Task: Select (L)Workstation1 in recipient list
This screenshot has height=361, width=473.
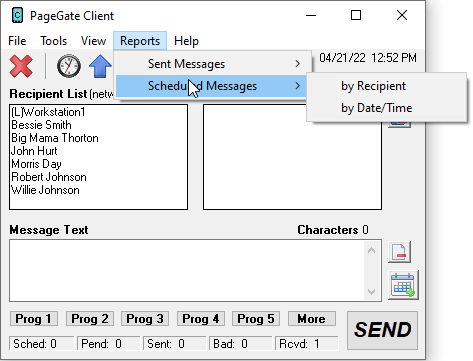Action: (x=48, y=112)
